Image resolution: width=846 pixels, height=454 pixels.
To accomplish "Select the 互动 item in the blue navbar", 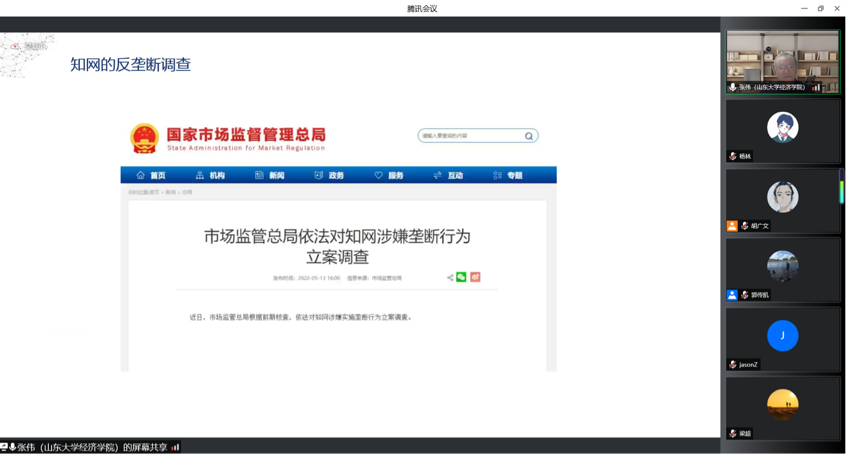I will (x=448, y=175).
